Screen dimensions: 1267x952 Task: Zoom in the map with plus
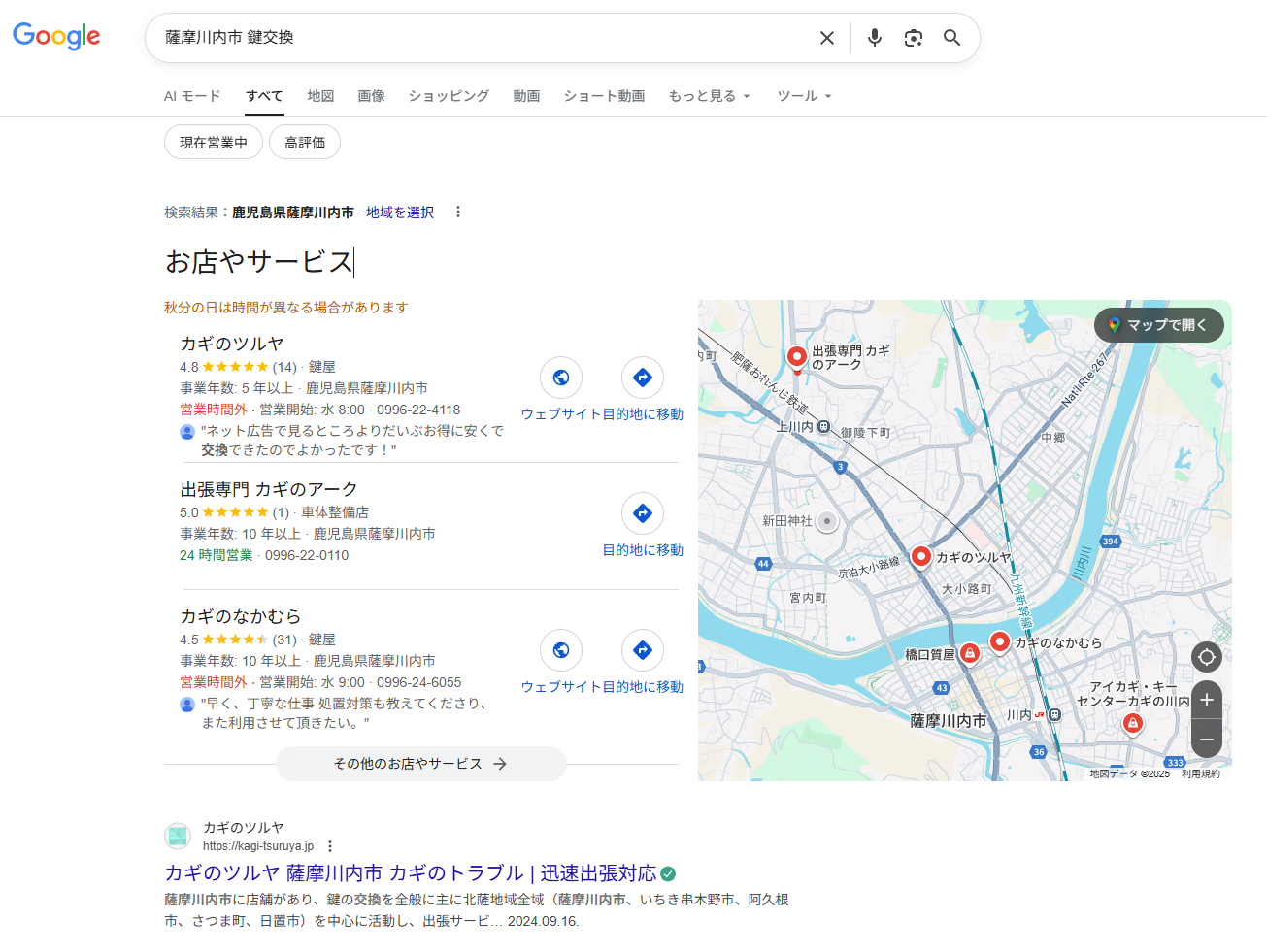(x=1206, y=700)
